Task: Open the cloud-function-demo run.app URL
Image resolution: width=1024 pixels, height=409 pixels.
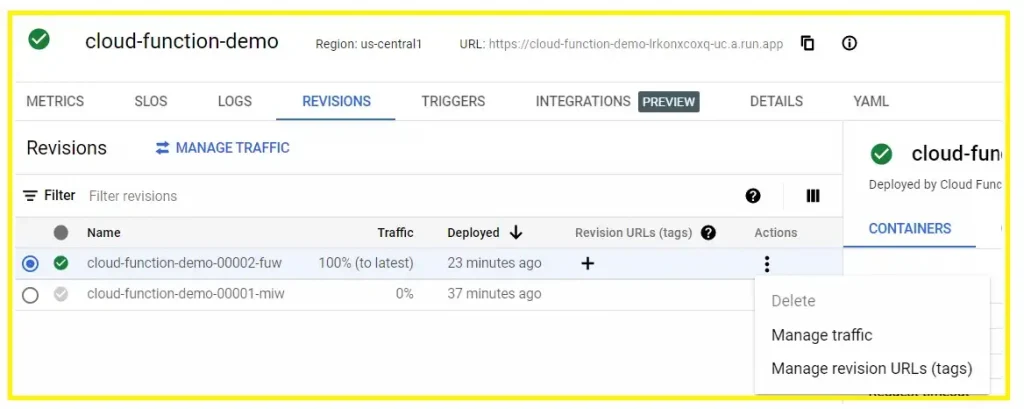Action: (x=635, y=44)
